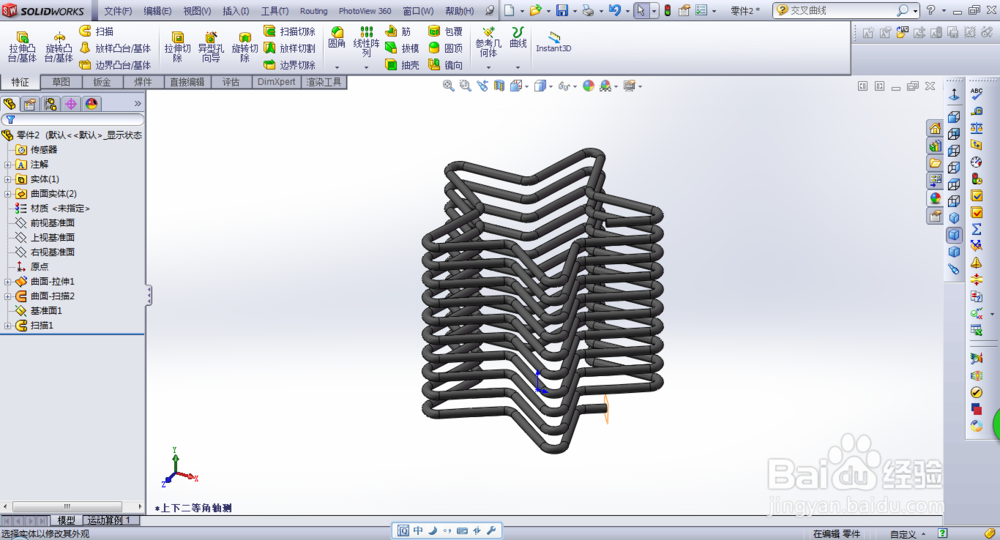
Task: Expand the 扫描1 feature node
Action: (7, 325)
